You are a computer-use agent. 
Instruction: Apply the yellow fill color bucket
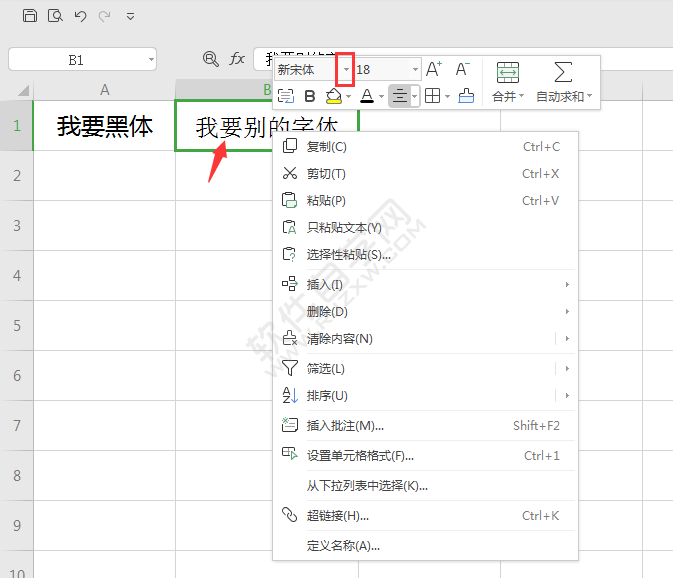[x=333, y=96]
